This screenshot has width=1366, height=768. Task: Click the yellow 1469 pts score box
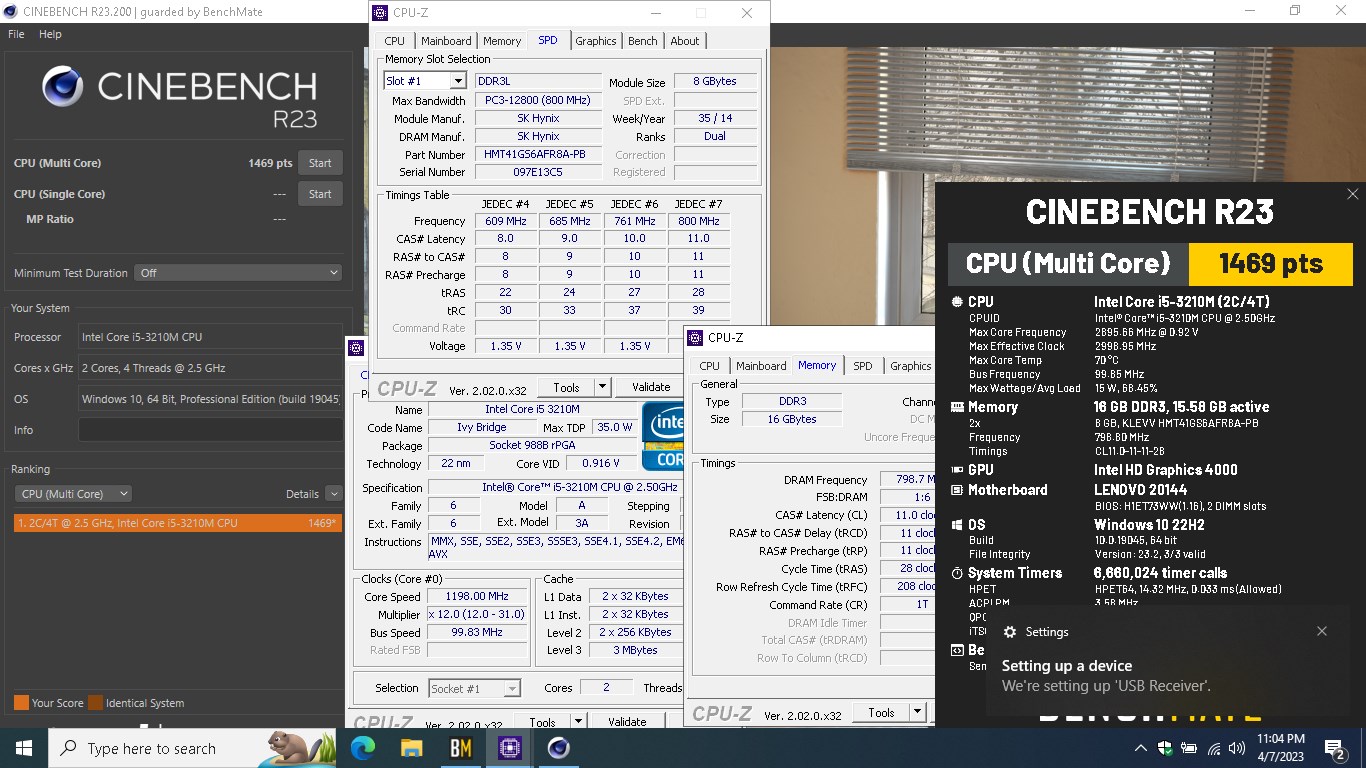1270,264
